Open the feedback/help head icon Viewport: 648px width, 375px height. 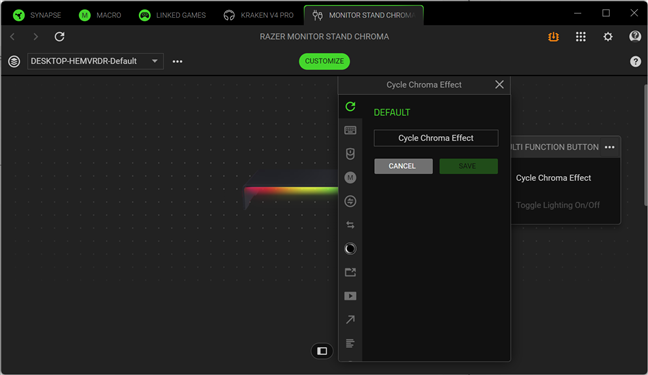pos(635,36)
